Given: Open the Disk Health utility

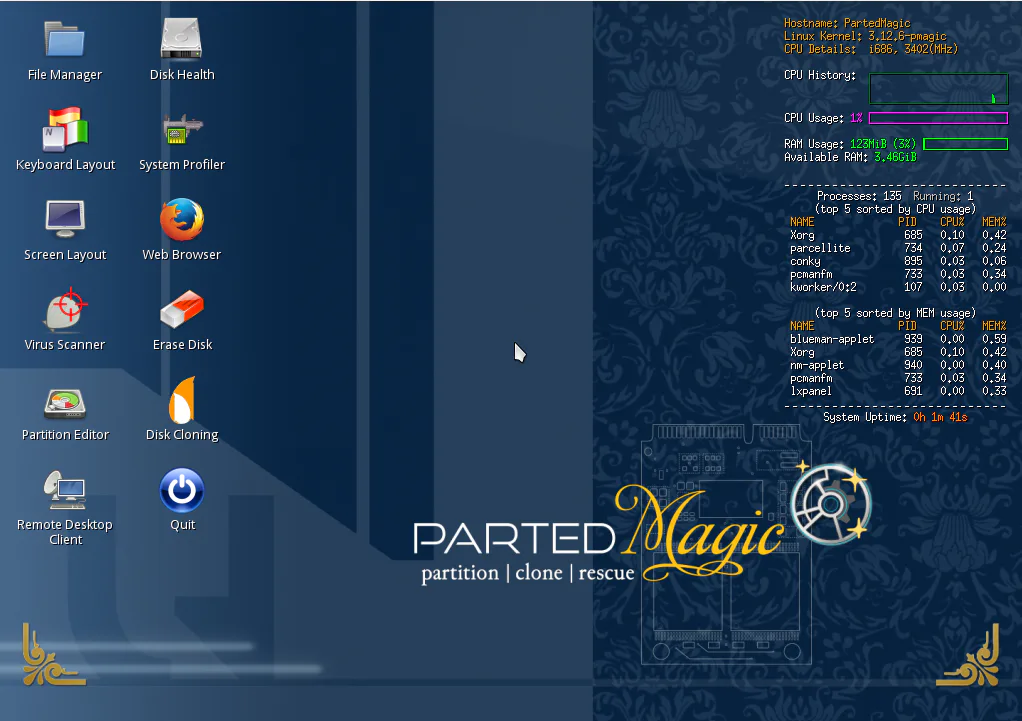Looking at the screenshot, I should click(181, 38).
